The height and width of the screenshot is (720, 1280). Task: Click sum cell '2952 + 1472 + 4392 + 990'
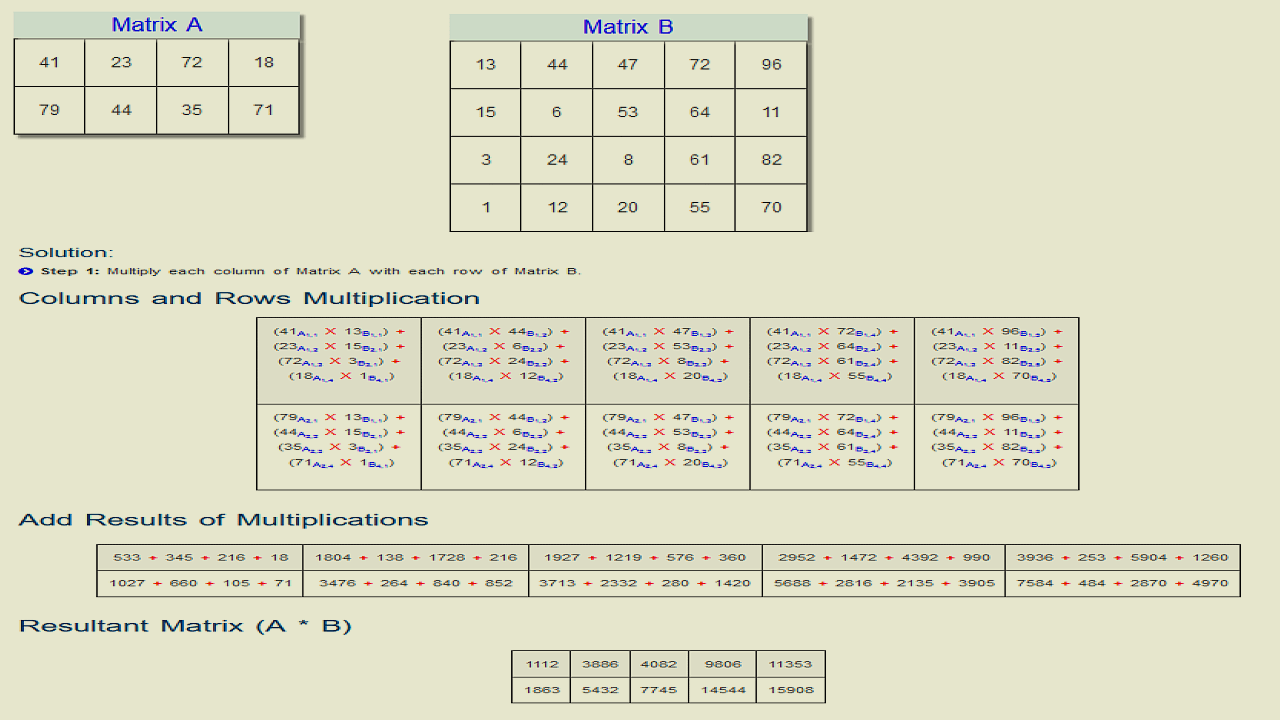884,557
